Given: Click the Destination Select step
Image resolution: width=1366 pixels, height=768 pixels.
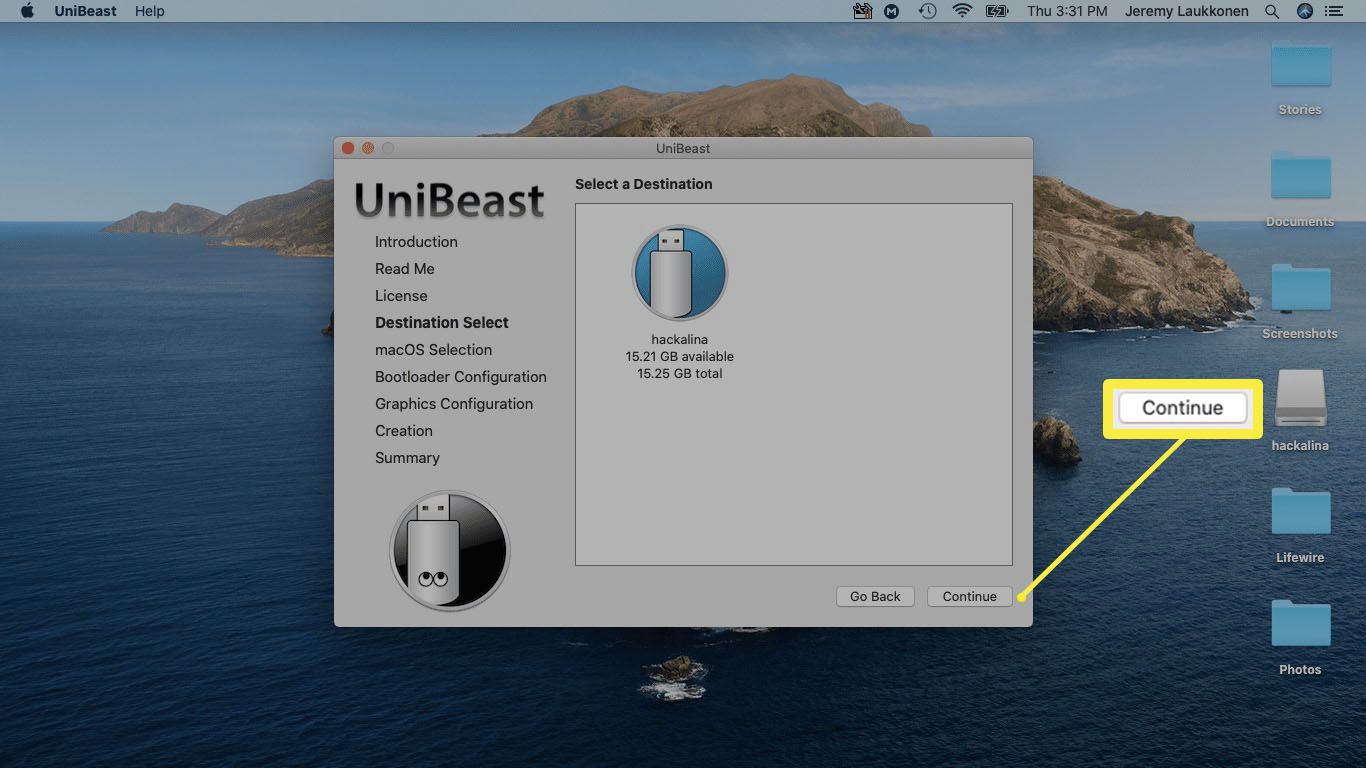Looking at the screenshot, I should pyautogui.click(x=442, y=323).
